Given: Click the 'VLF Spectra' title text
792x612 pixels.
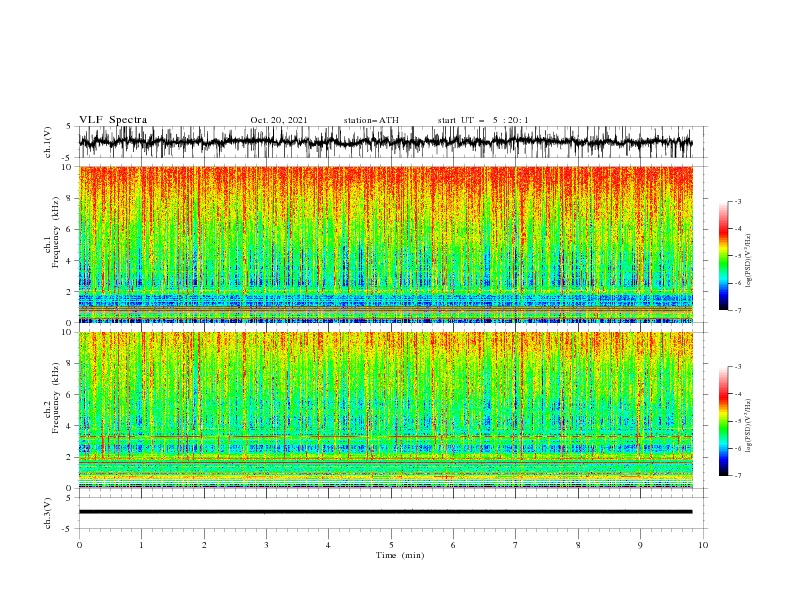Looking at the screenshot, I should click(x=113, y=120).
